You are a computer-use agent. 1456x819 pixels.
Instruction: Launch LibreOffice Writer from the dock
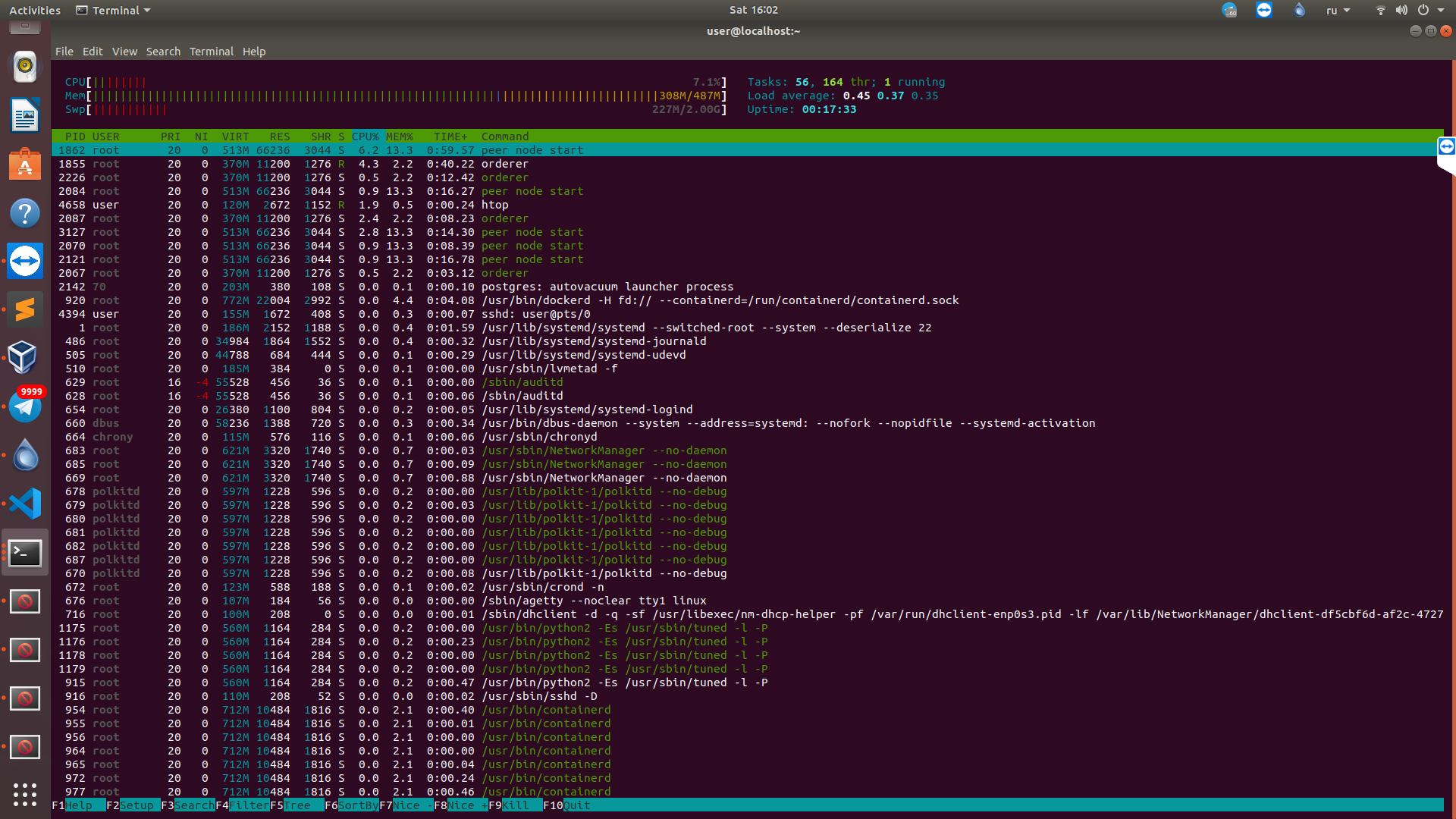(25, 116)
